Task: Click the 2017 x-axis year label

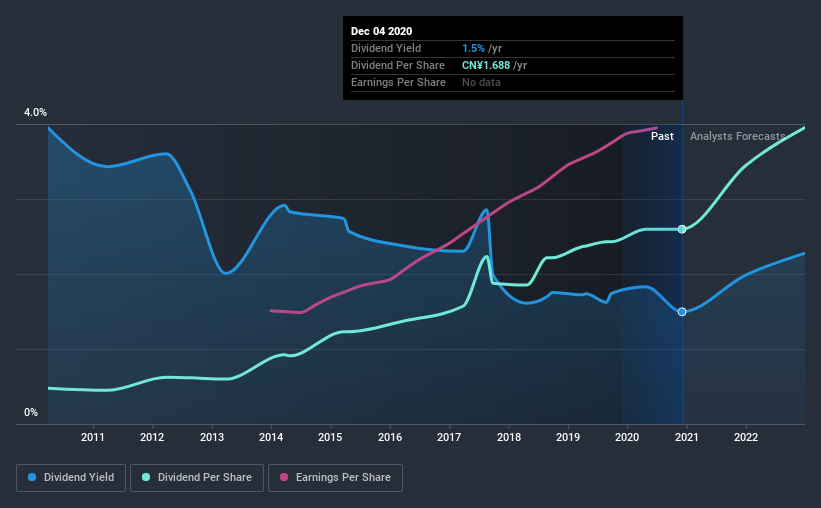Action: coord(449,437)
